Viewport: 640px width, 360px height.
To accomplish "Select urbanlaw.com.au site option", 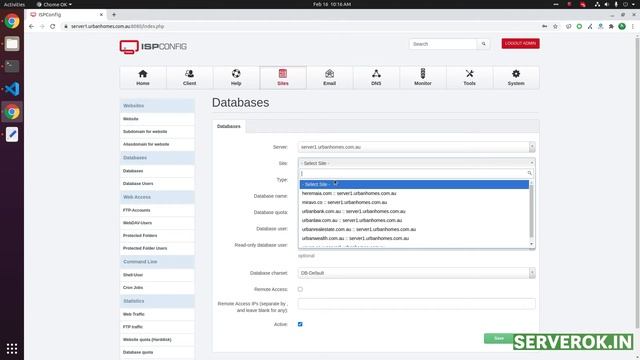I will click(x=414, y=220).
